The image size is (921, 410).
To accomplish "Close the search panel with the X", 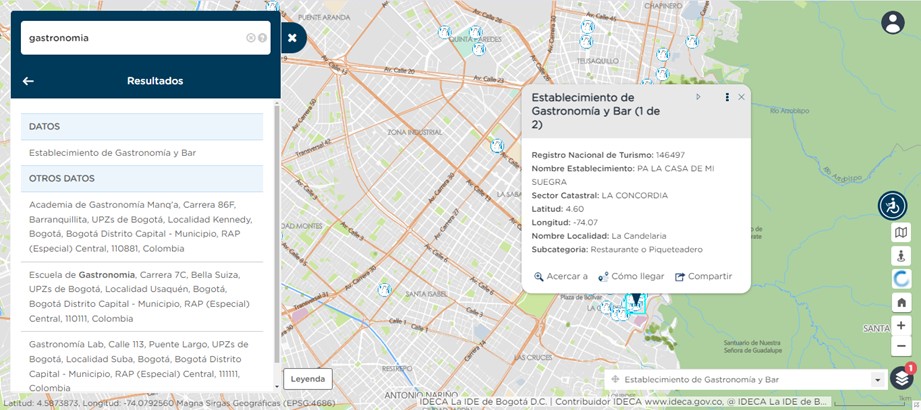I will coord(292,38).
